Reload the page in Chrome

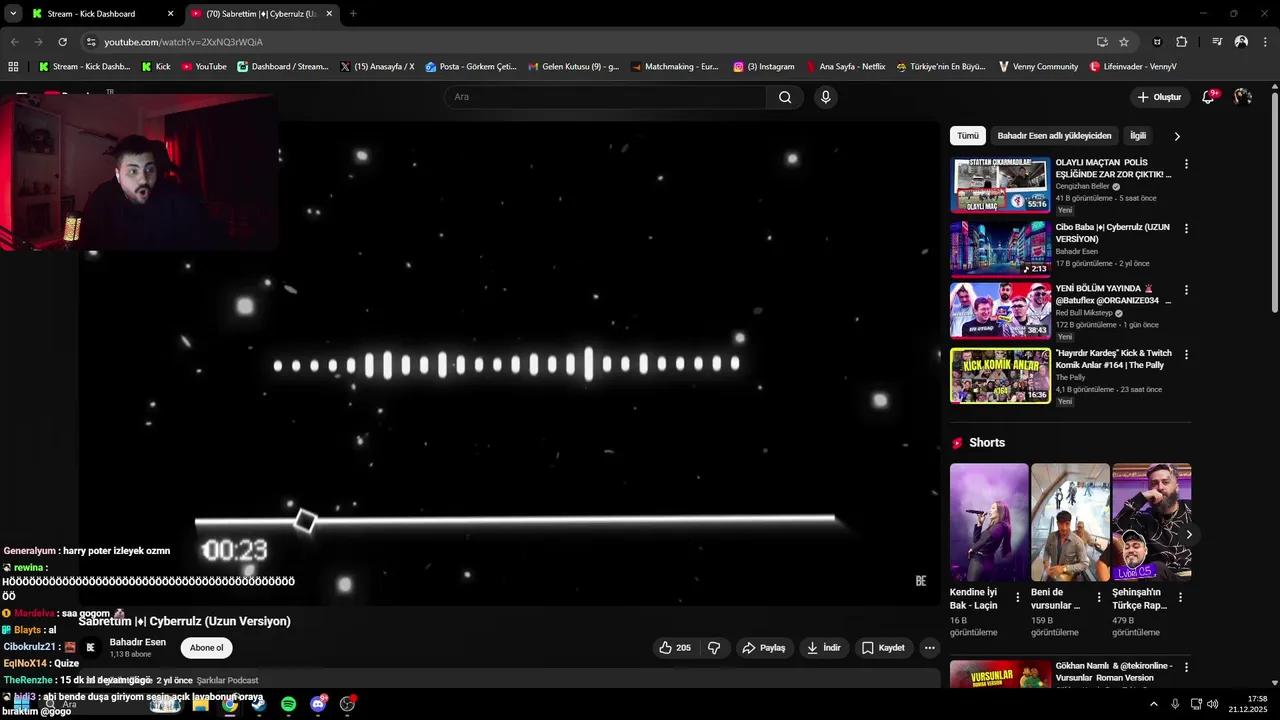62,42
